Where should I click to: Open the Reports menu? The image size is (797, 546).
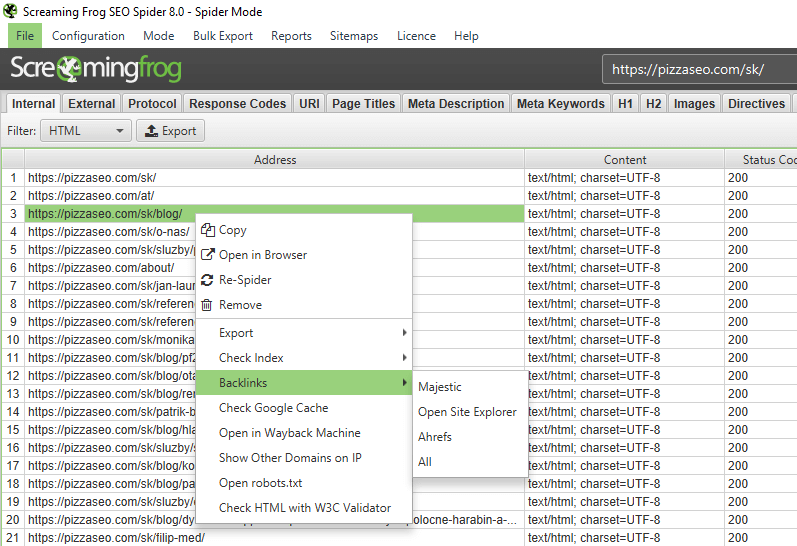[291, 36]
